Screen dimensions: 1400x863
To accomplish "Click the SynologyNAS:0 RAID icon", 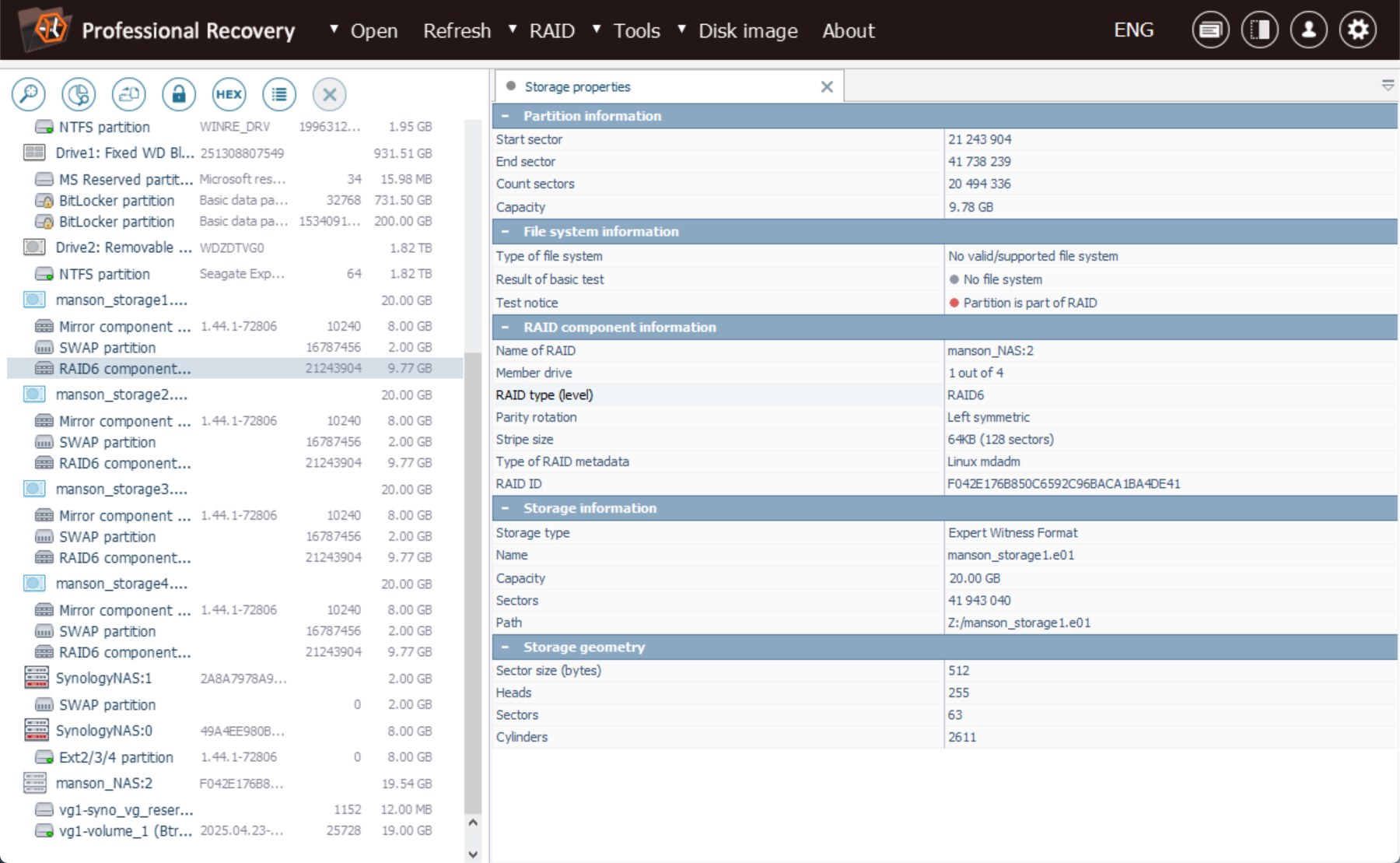I will pyautogui.click(x=36, y=730).
